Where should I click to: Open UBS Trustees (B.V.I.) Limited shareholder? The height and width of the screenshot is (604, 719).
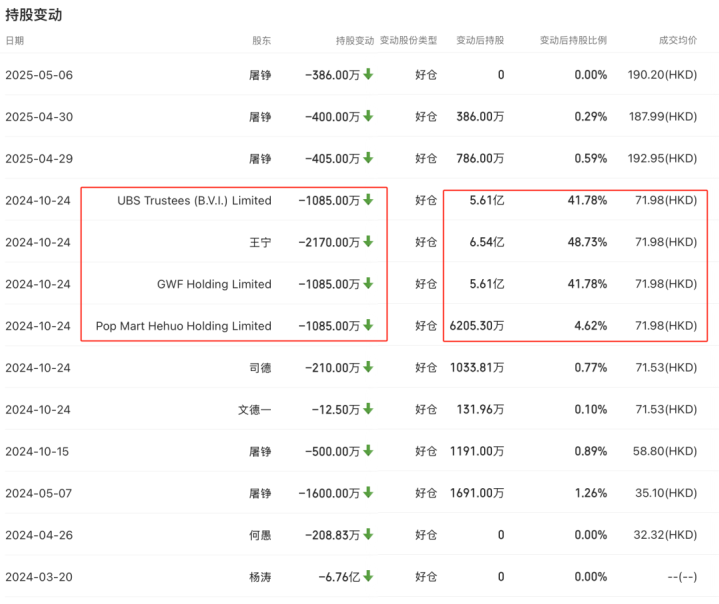point(194,200)
